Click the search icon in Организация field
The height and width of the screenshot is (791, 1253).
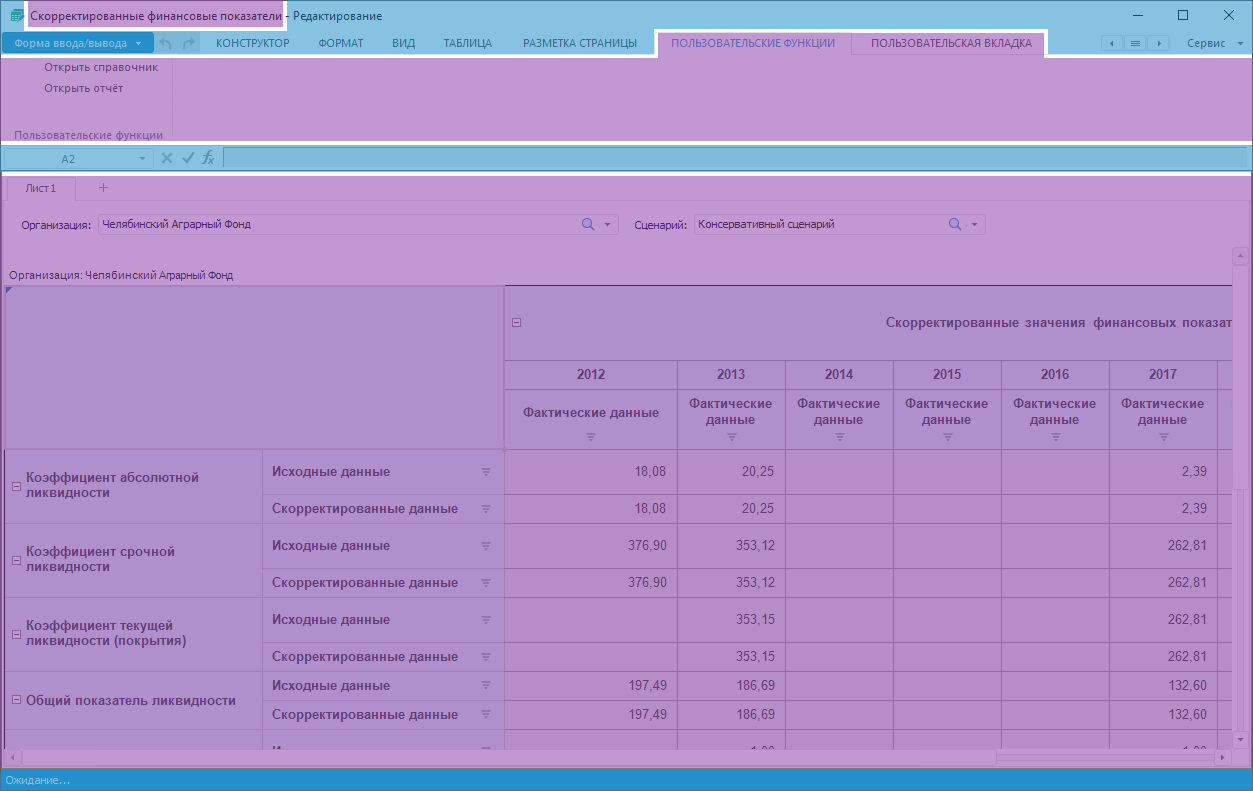click(x=588, y=225)
